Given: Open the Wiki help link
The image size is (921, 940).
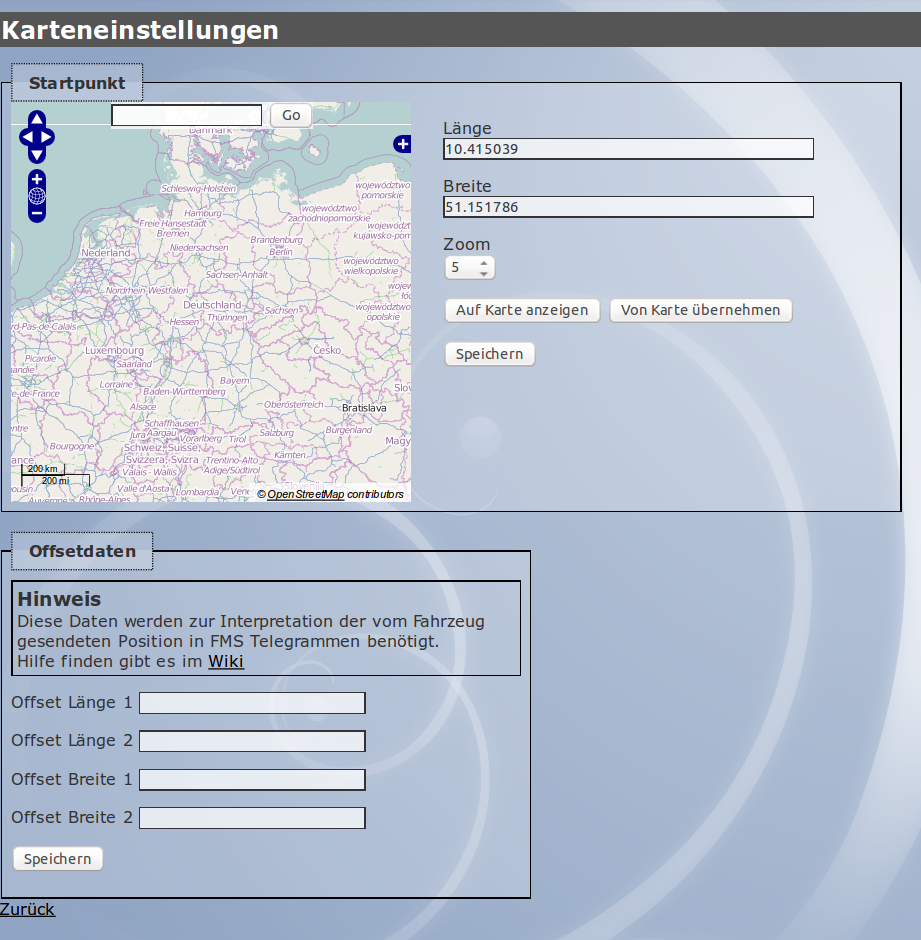Looking at the screenshot, I should (225, 661).
